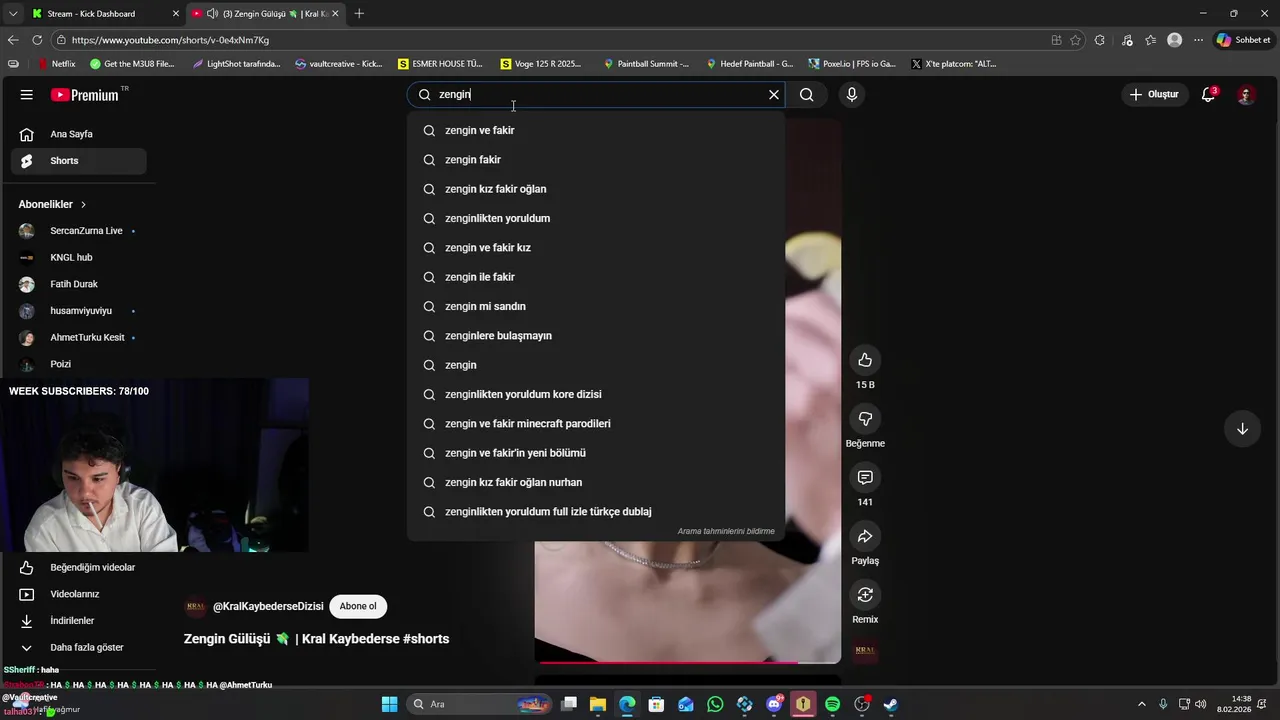The image size is (1280, 720).
Task: Reload the page
Action: click(x=37, y=40)
